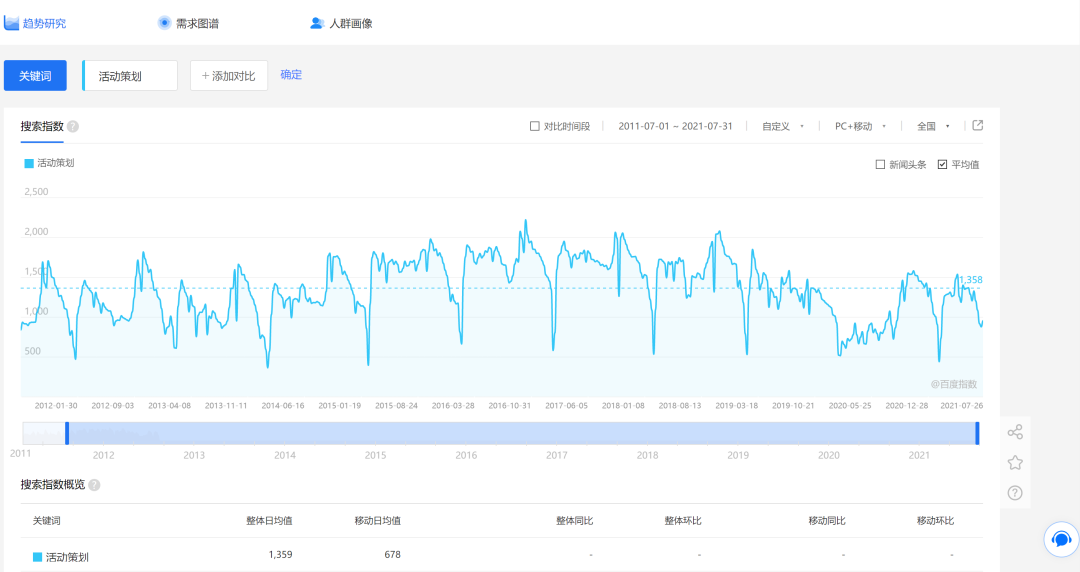Open help icon beside 搜索指数概览
Image resolution: width=1080 pixels, height=572 pixels.
[x=94, y=485]
